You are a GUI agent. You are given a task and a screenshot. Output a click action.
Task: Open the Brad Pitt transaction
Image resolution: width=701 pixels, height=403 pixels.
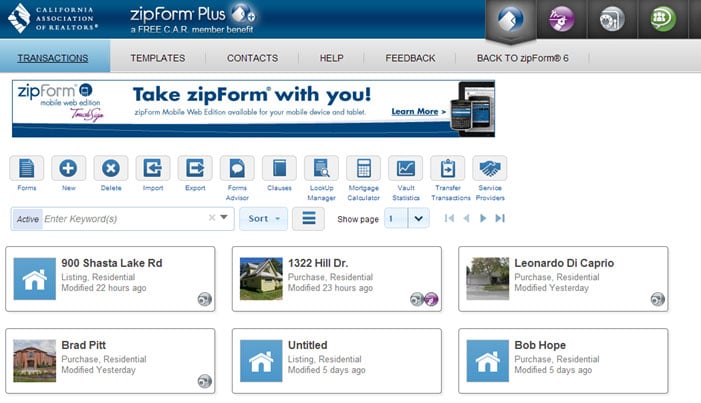(110, 361)
